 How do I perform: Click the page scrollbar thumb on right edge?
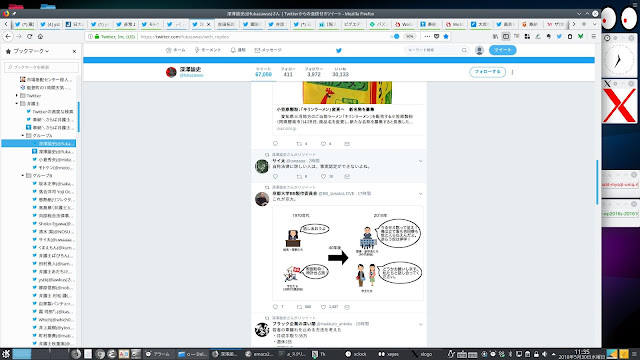[597, 182]
